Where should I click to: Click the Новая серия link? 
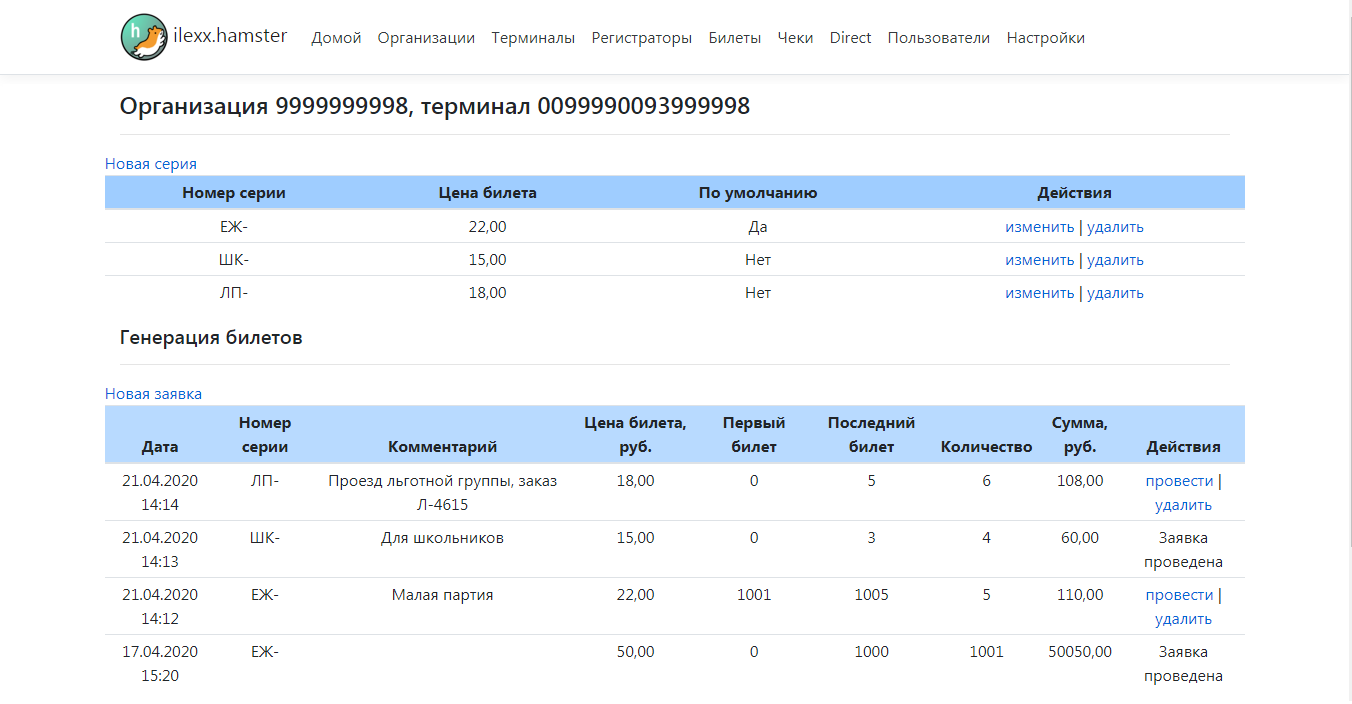click(x=151, y=164)
